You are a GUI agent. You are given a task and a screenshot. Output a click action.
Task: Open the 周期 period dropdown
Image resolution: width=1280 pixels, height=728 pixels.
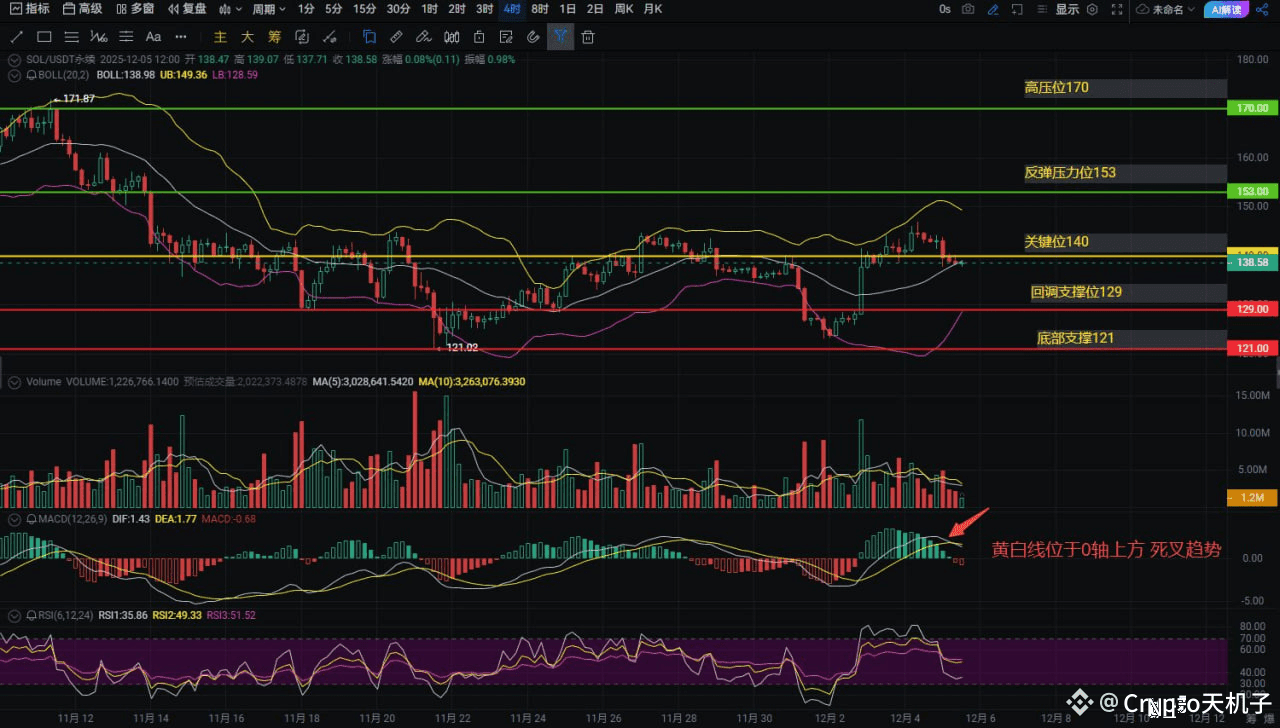(x=268, y=9)
